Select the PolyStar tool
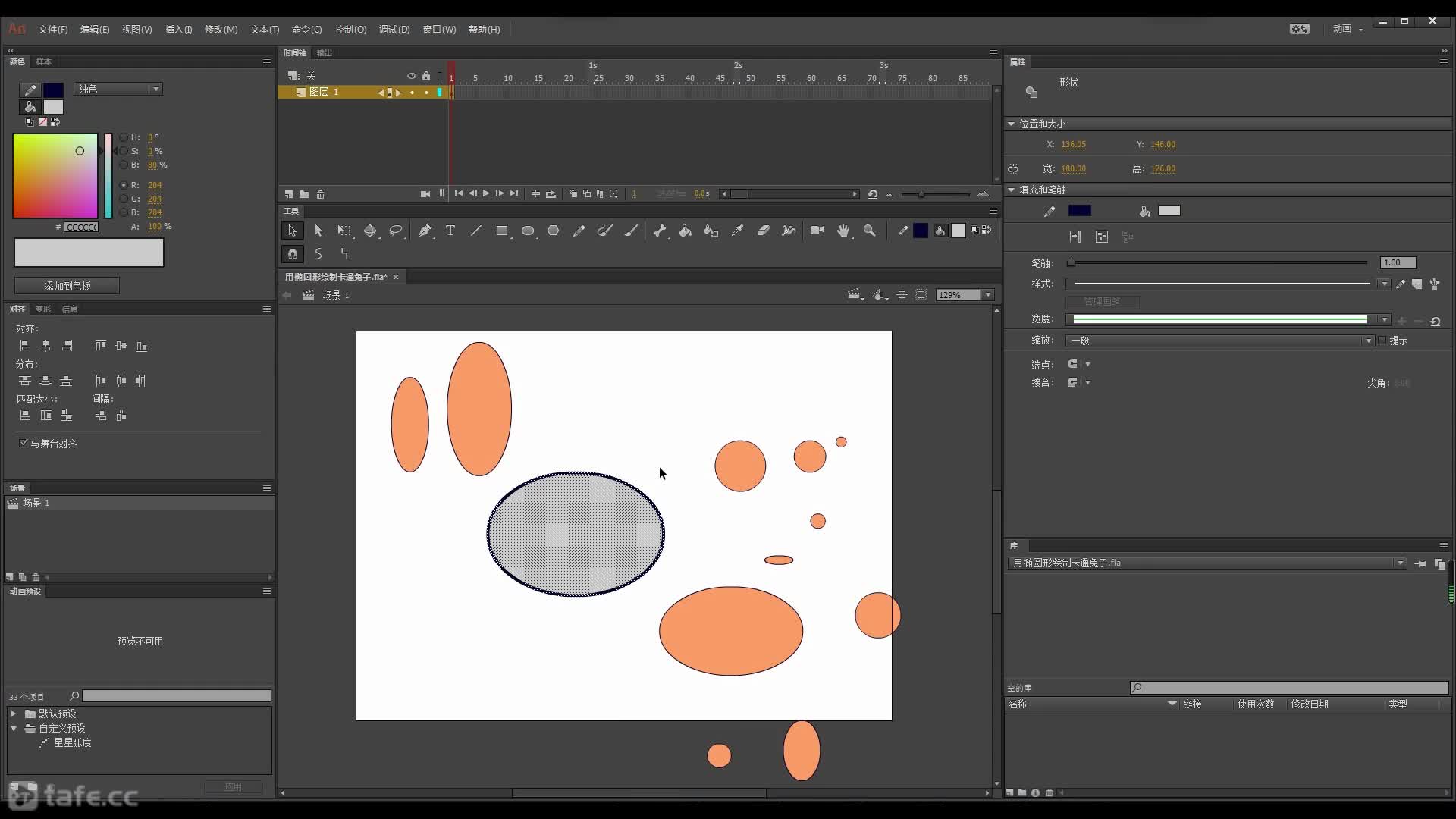The width and height of the screenshot is (1456, 819). [x=554, y=231]
